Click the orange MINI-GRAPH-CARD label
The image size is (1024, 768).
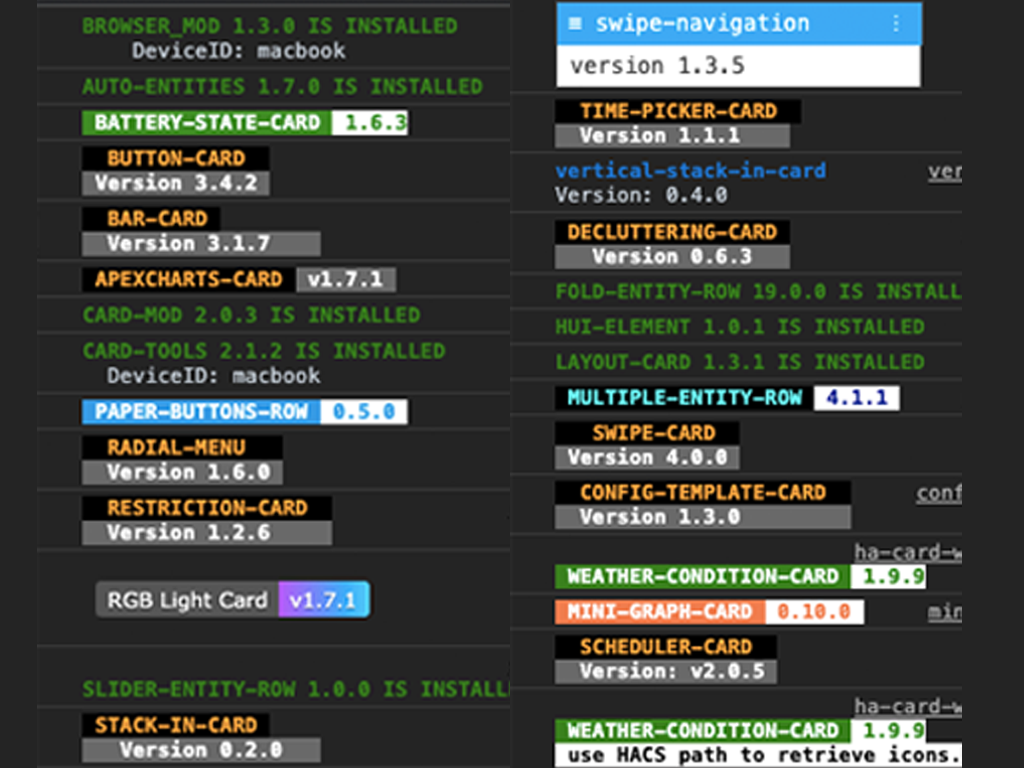659,612
